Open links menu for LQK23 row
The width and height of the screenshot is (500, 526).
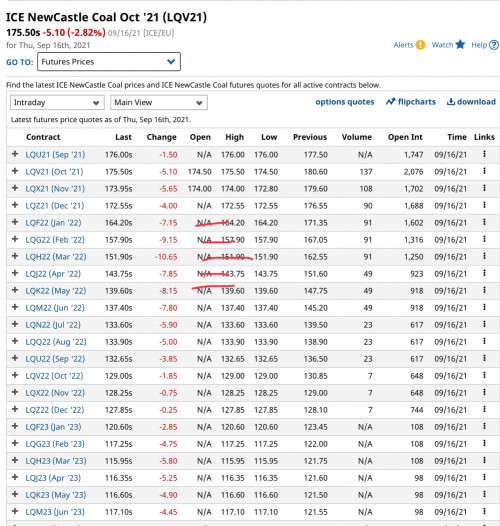coord(484,494)
